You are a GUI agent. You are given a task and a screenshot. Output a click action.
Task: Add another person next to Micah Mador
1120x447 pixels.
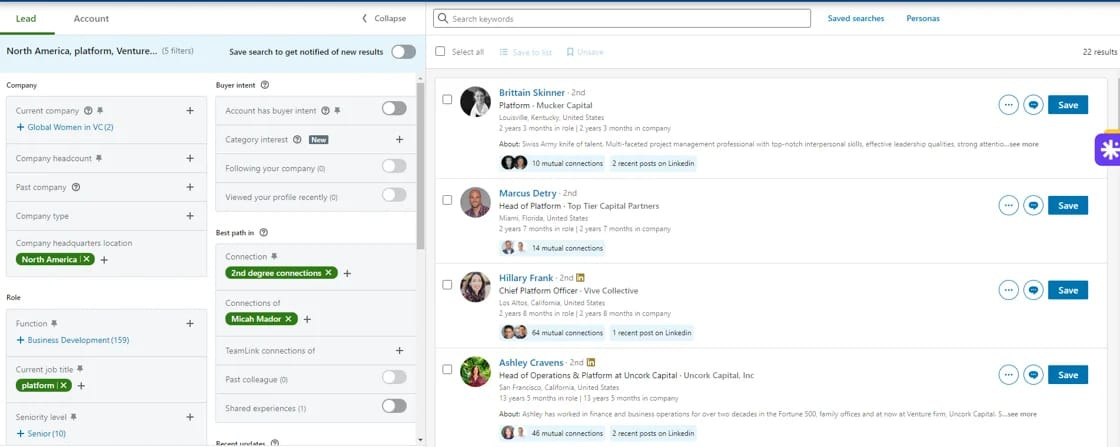coord(307,319)
